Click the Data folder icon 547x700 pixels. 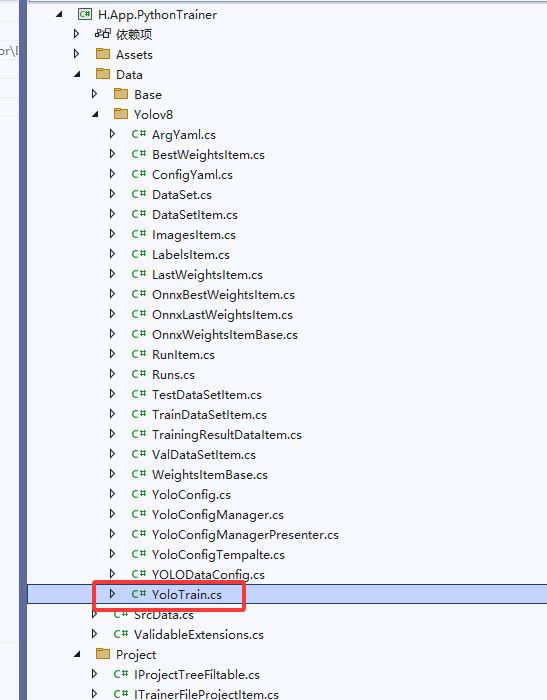(103, 74)
